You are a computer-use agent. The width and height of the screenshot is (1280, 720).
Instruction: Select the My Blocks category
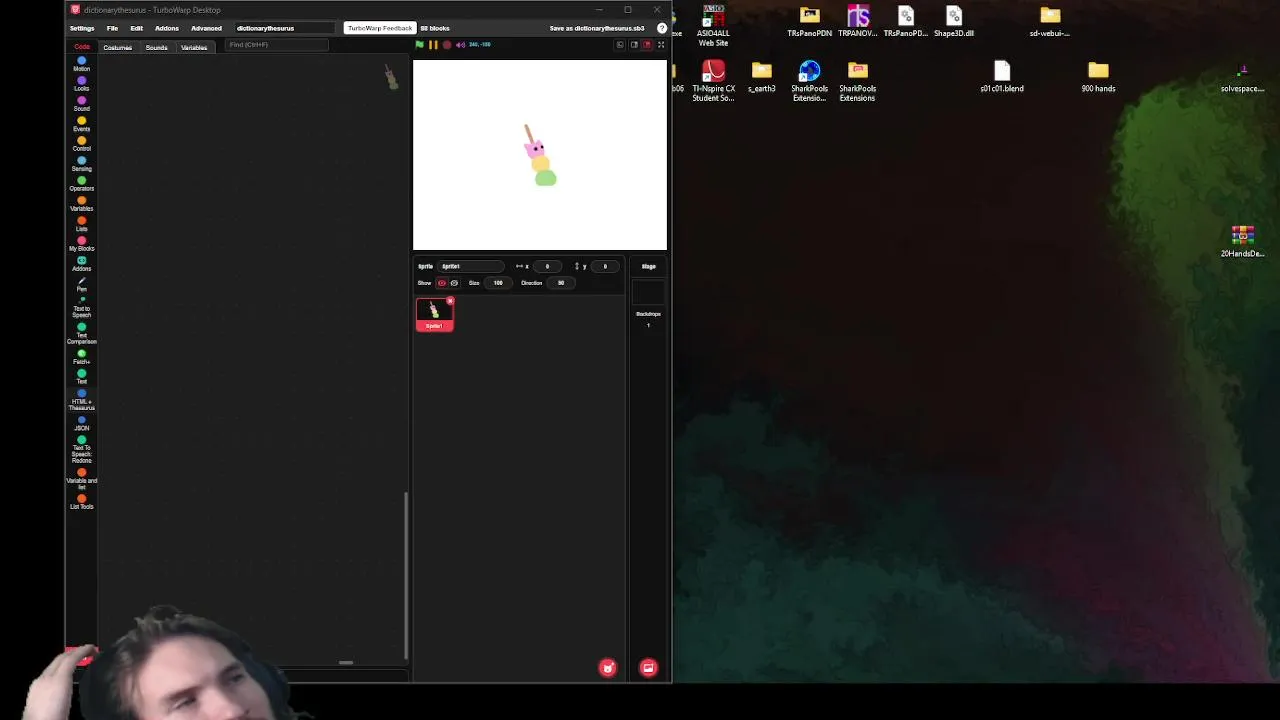[81, 244]
